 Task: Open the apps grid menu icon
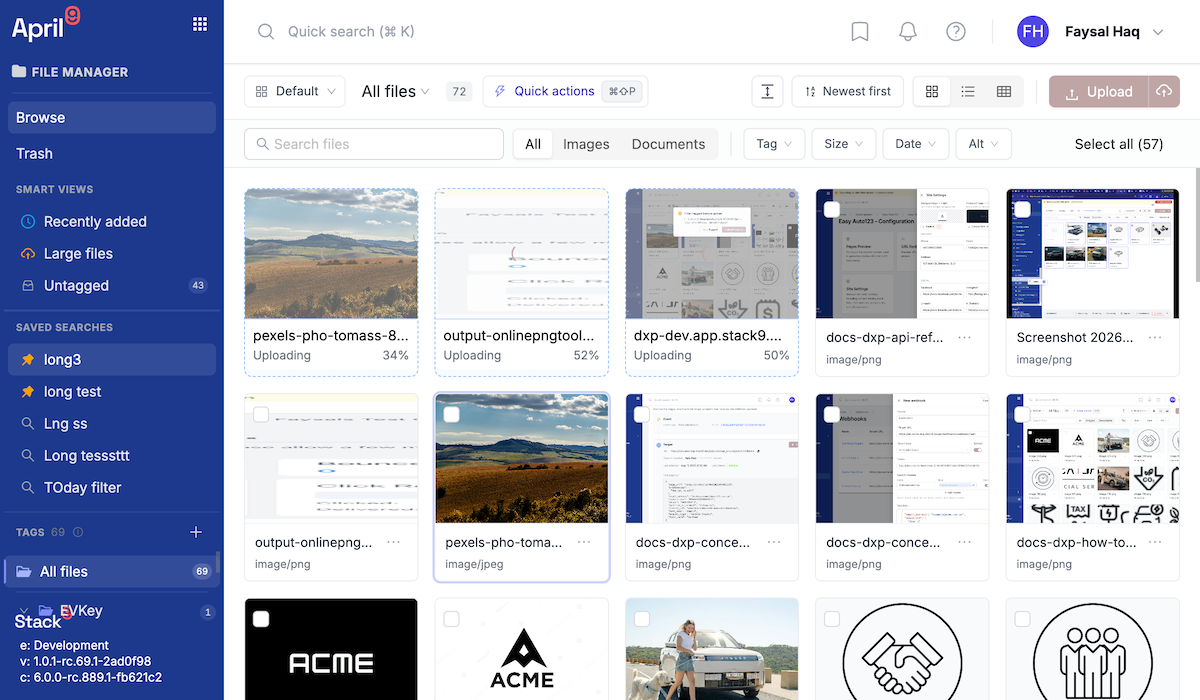point(200,24)
